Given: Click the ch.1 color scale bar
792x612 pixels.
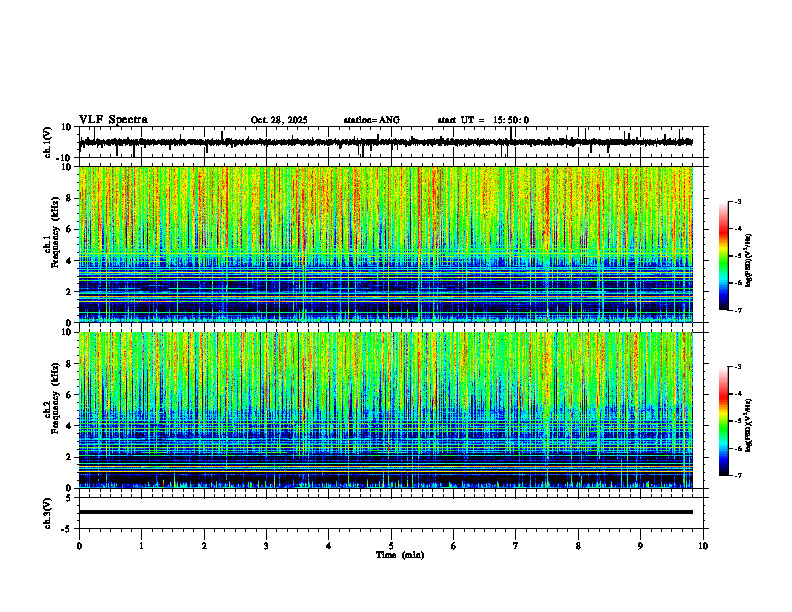Looking at the screenshot, I should [724, 256].
